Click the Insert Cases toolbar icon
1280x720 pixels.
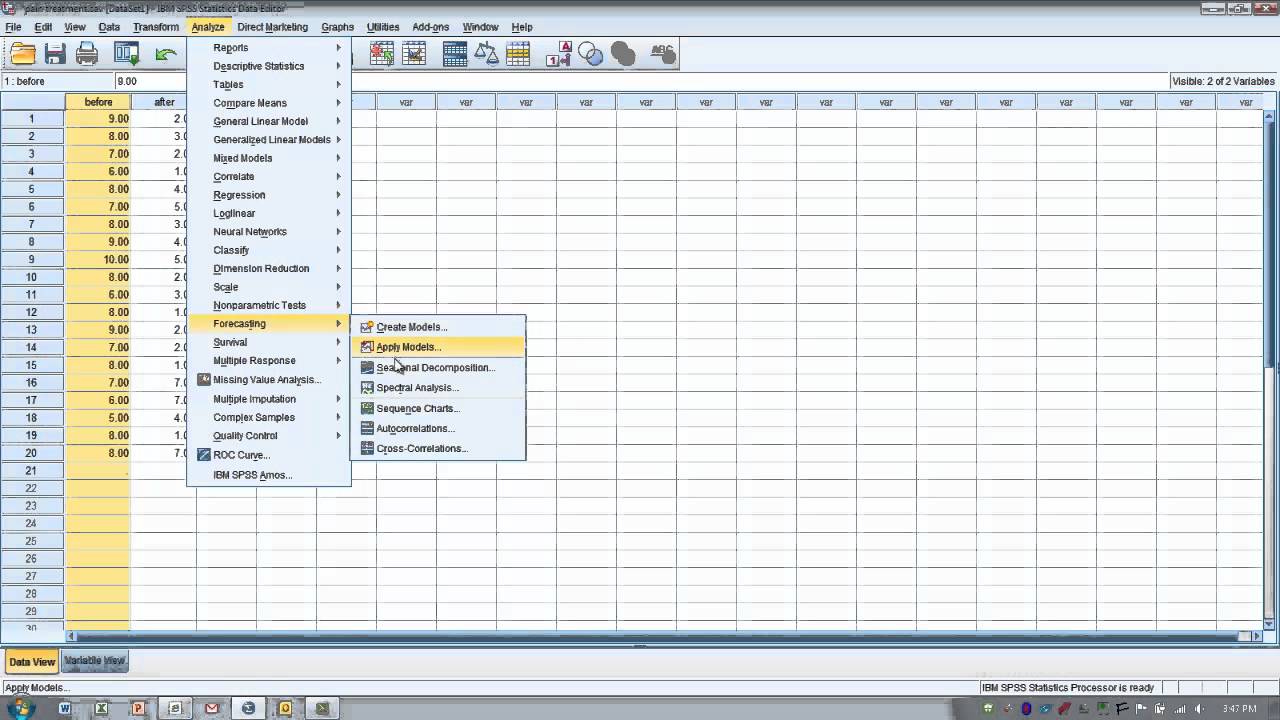coord(383,55)
